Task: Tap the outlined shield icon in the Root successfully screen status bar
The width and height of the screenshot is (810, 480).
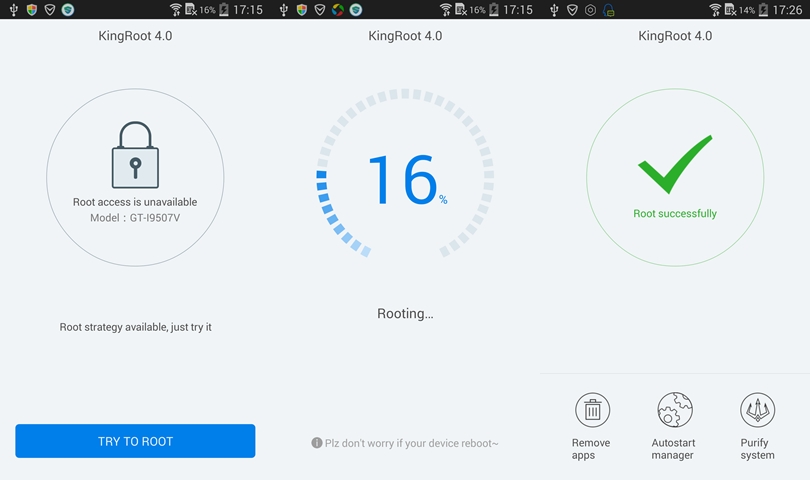Action: [x=572, y=9]
